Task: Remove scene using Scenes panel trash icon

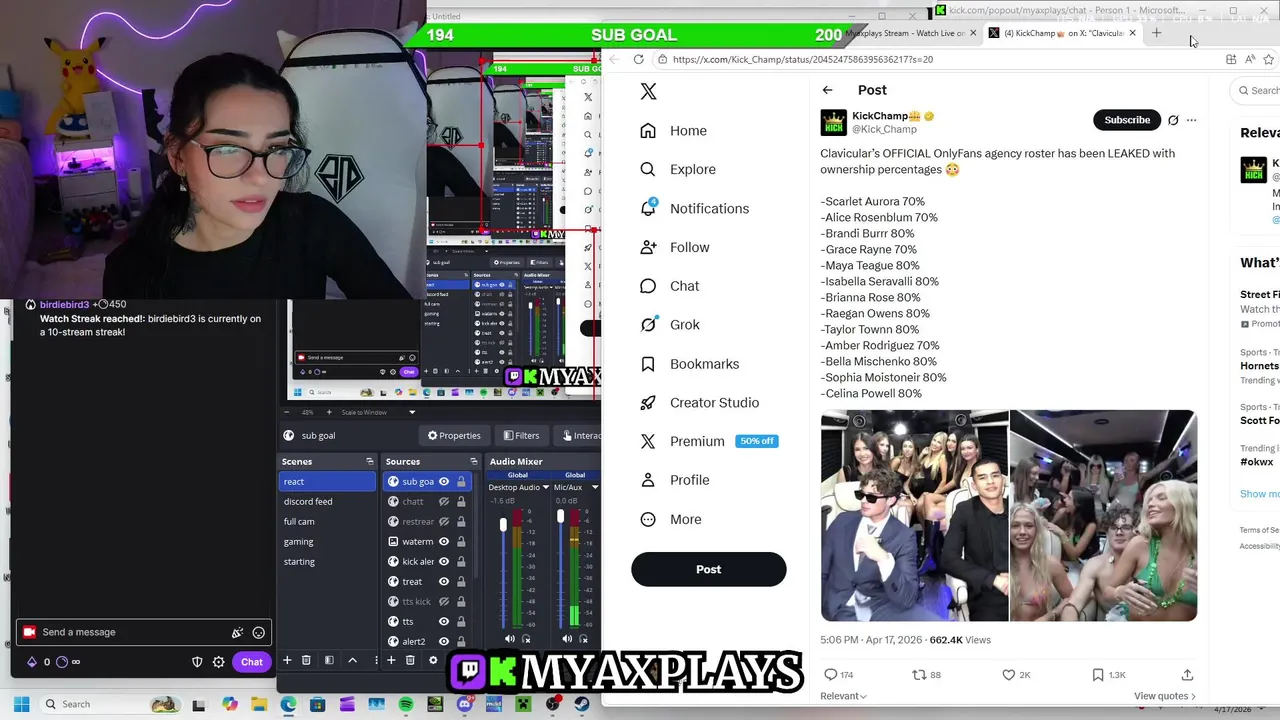Action: pyautogui.click(x=306, y=660)
